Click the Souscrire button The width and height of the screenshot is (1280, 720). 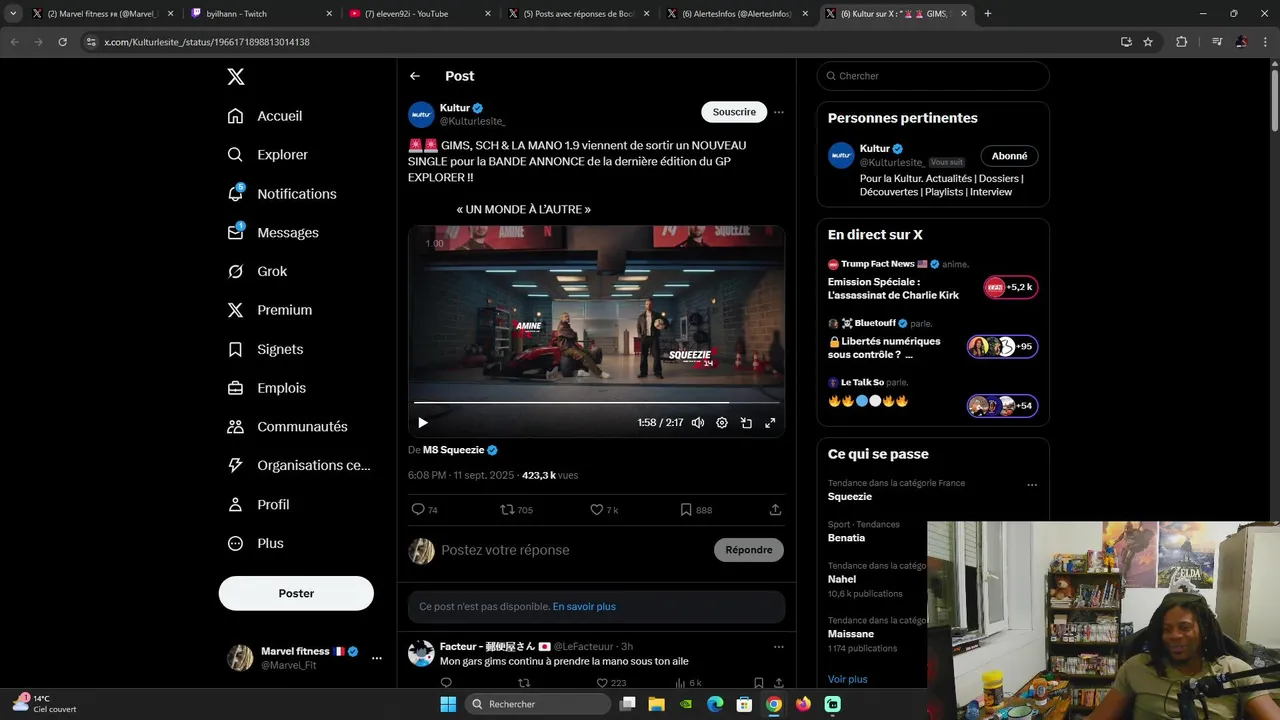734,112
